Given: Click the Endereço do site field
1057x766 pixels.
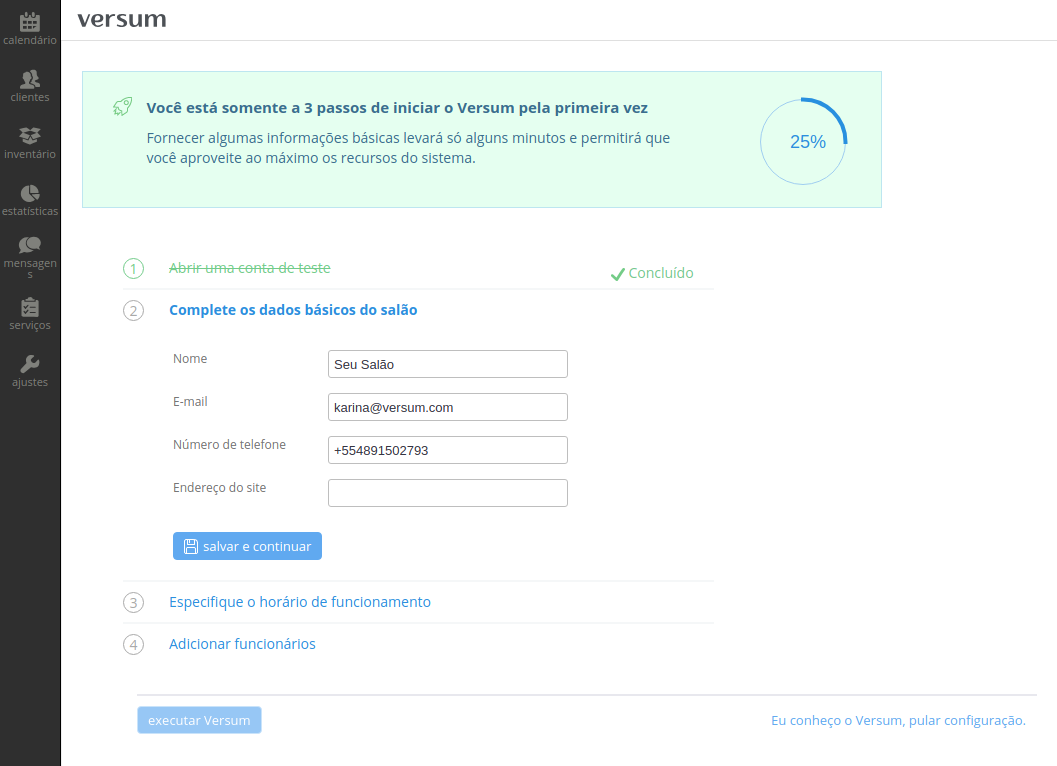Looking at the screenshot, I should click(448, 493).
